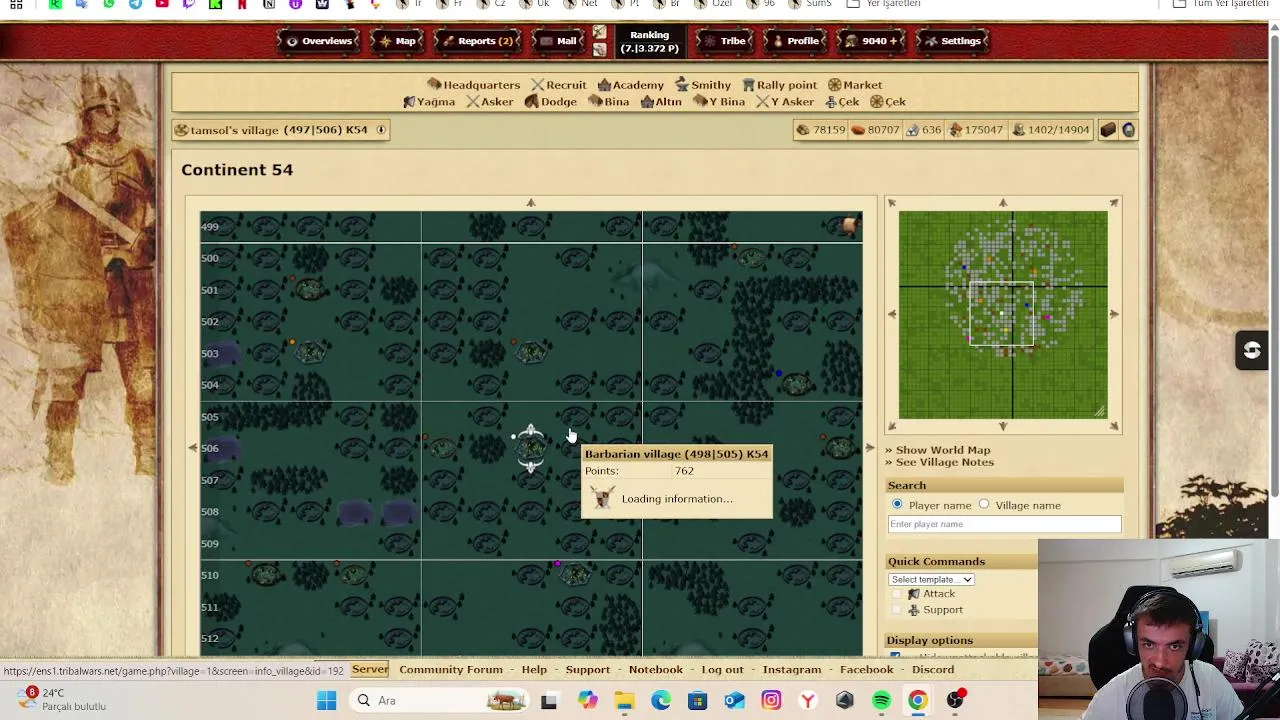Open the Tribe menu item
1280x720 pixels.
coord(724,41)
